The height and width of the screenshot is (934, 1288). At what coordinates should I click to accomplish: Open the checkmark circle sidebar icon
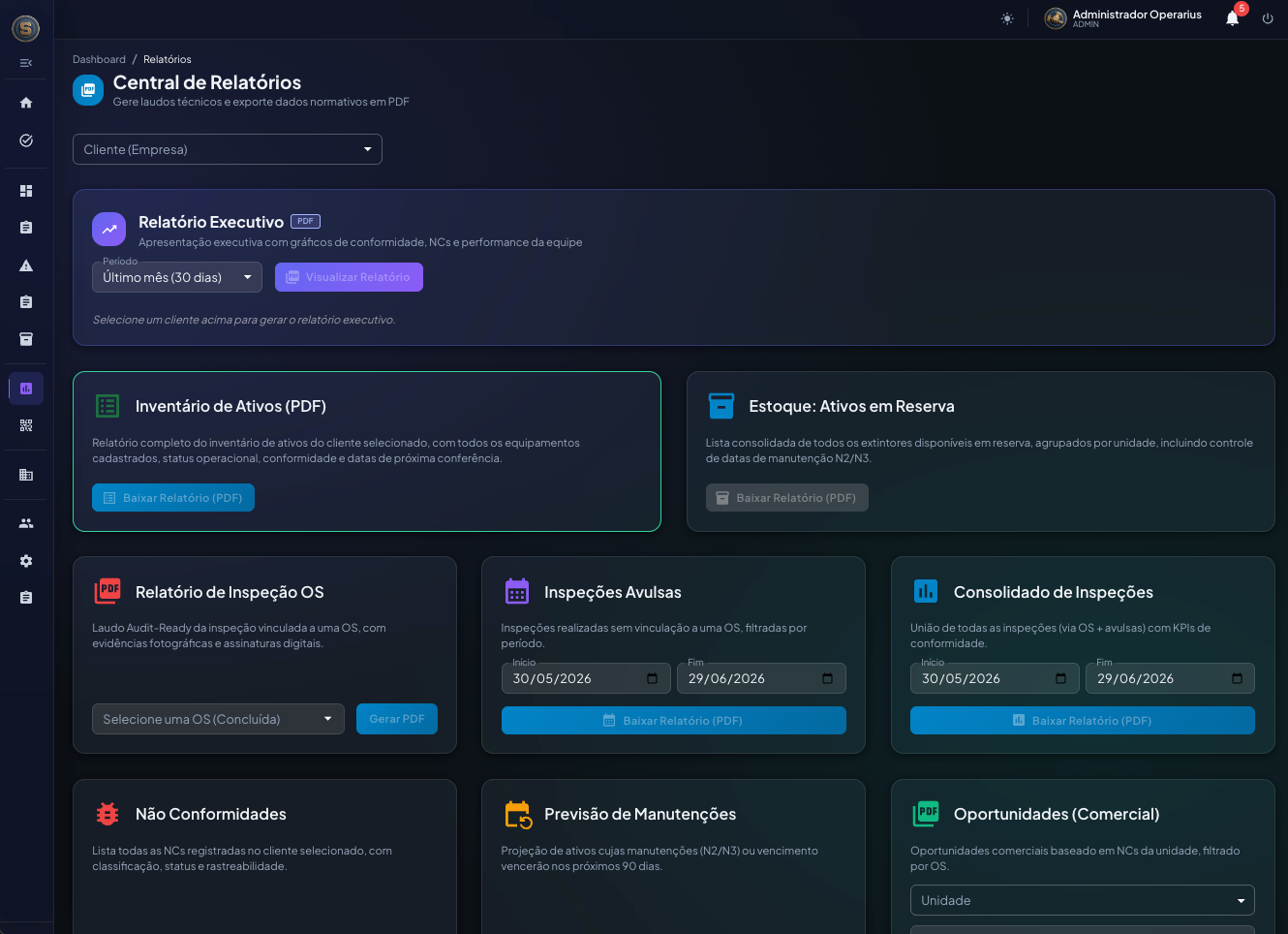click(26, 140)
